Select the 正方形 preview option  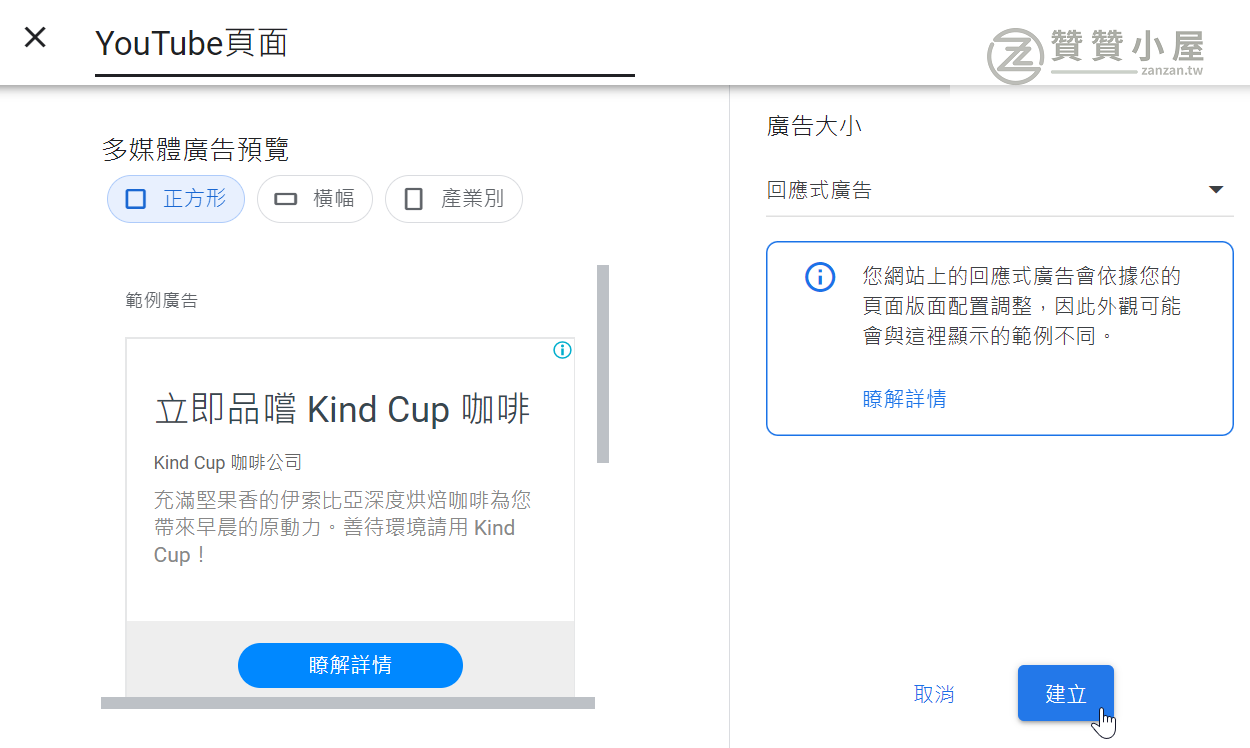click(x=176, y=199)
